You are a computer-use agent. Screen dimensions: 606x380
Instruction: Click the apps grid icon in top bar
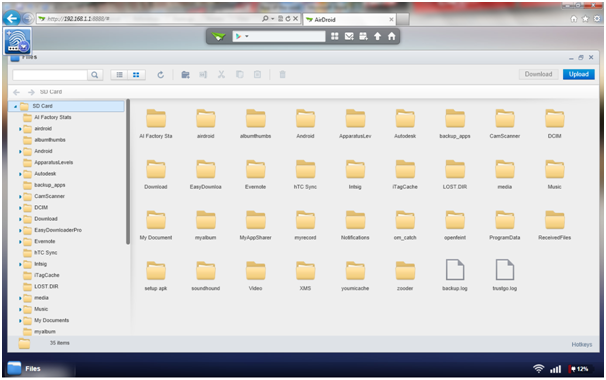[335, 36]
